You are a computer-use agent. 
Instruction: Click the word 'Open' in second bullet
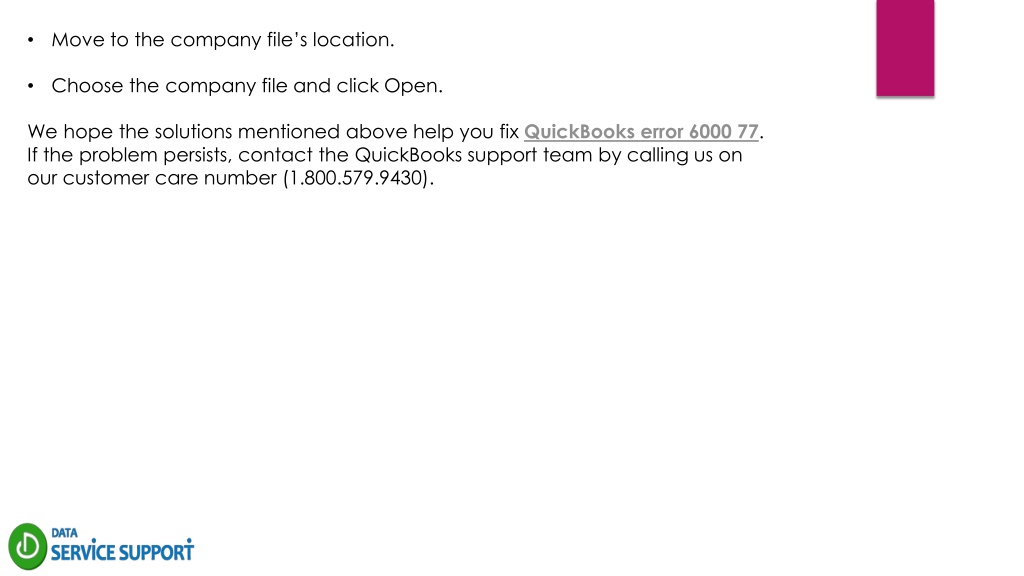[x=411, y=86]
